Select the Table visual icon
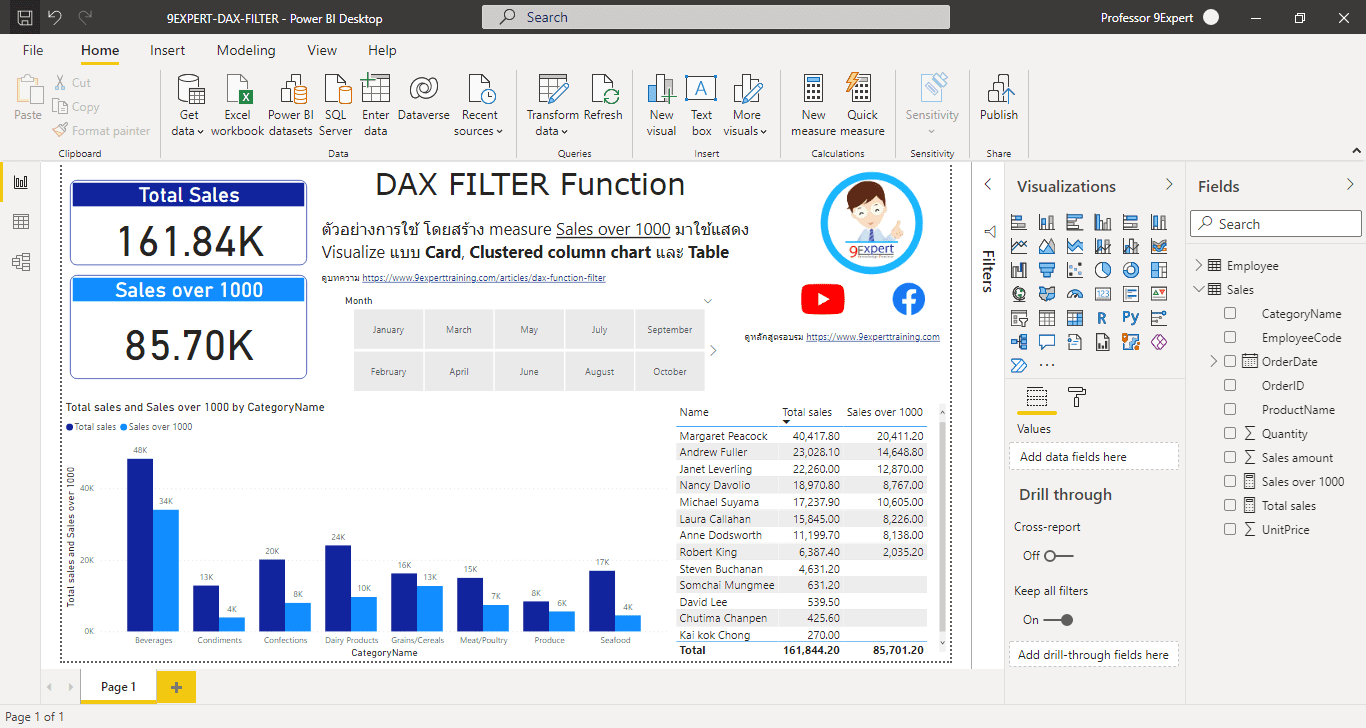The width and height of the screenshot is (1366, 728). [x=1046, y=318]
